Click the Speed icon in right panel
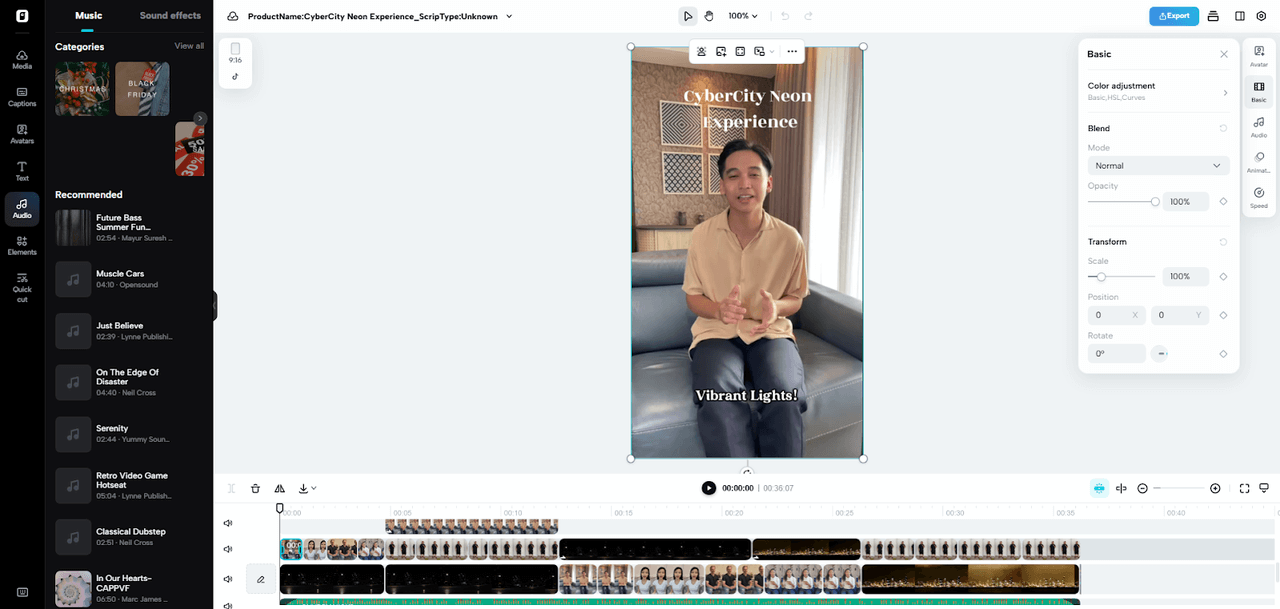The height and width of the screenshot is (609, 1280). click(x=1258, y=197)
